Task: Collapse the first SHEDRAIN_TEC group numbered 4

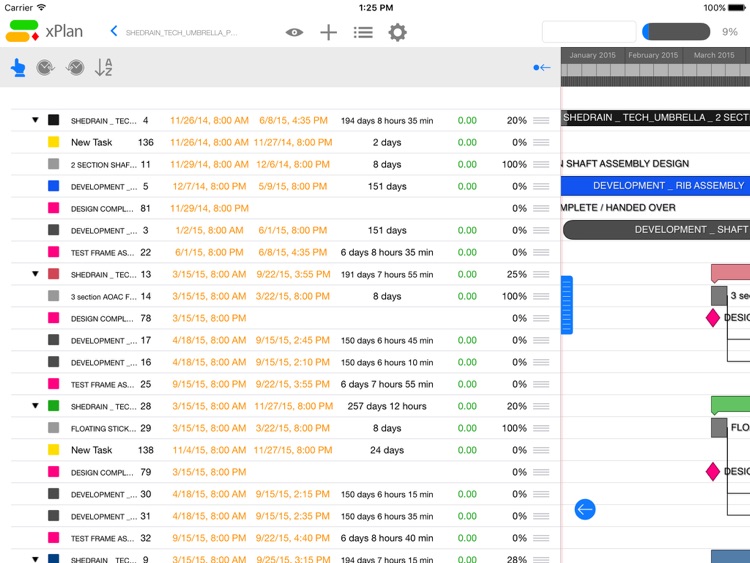Action: [35, 120]
